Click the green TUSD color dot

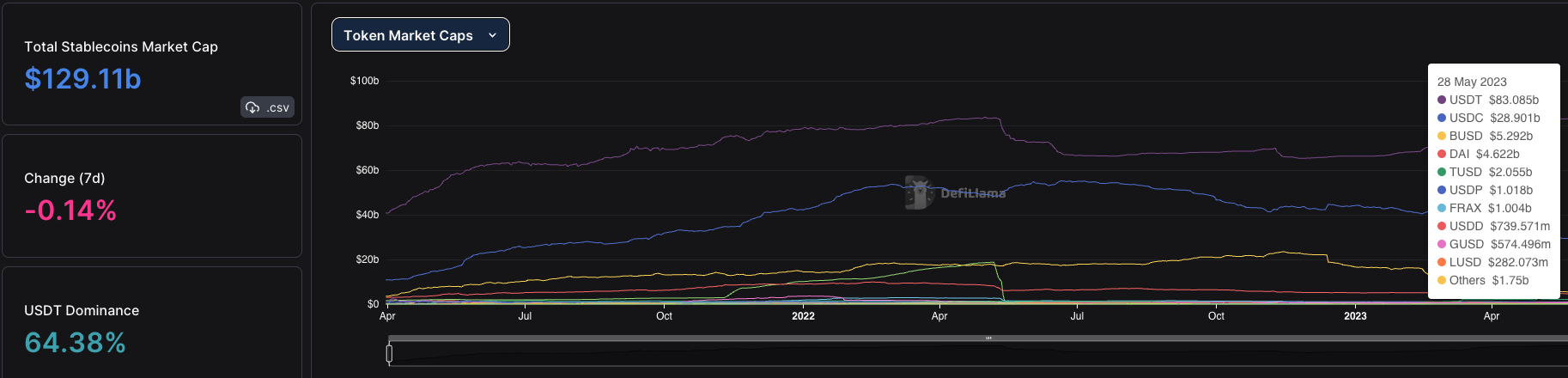(1442, 172)
